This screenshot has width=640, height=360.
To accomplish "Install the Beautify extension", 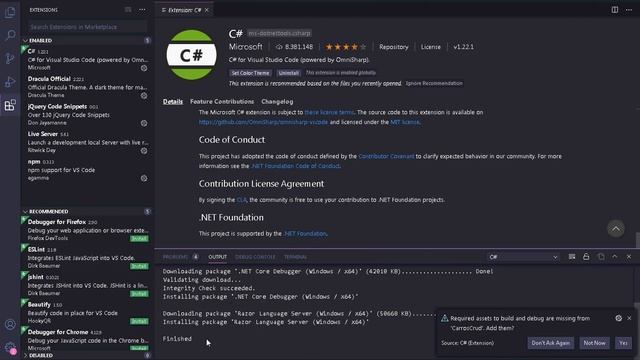I will pyautogui.click(x=139, y=321).
